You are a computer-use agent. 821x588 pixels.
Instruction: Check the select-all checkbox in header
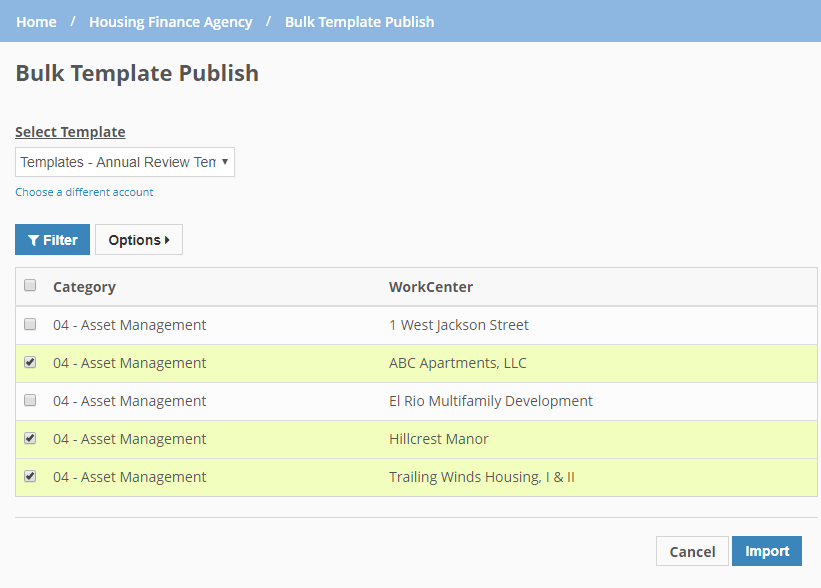pyautogui.click(x=29, y=285)
